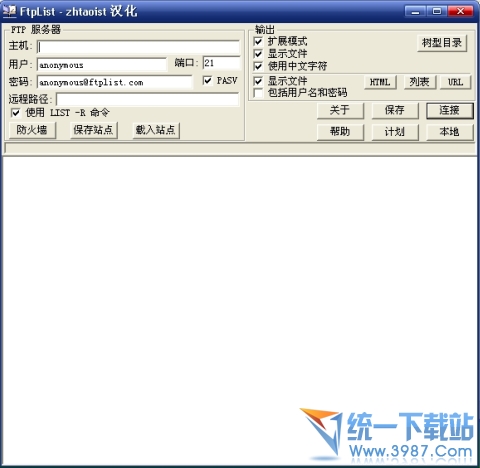Click the 树型目录 button
This screenshot has height=468, width=480.
[442, 43]
